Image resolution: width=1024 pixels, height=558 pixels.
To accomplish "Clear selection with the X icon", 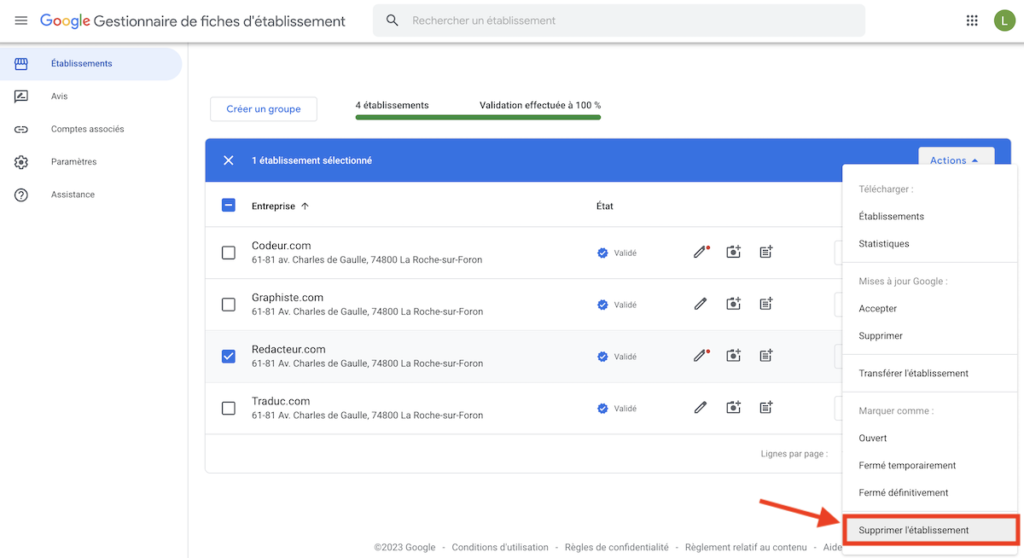I will click(228, 160).
